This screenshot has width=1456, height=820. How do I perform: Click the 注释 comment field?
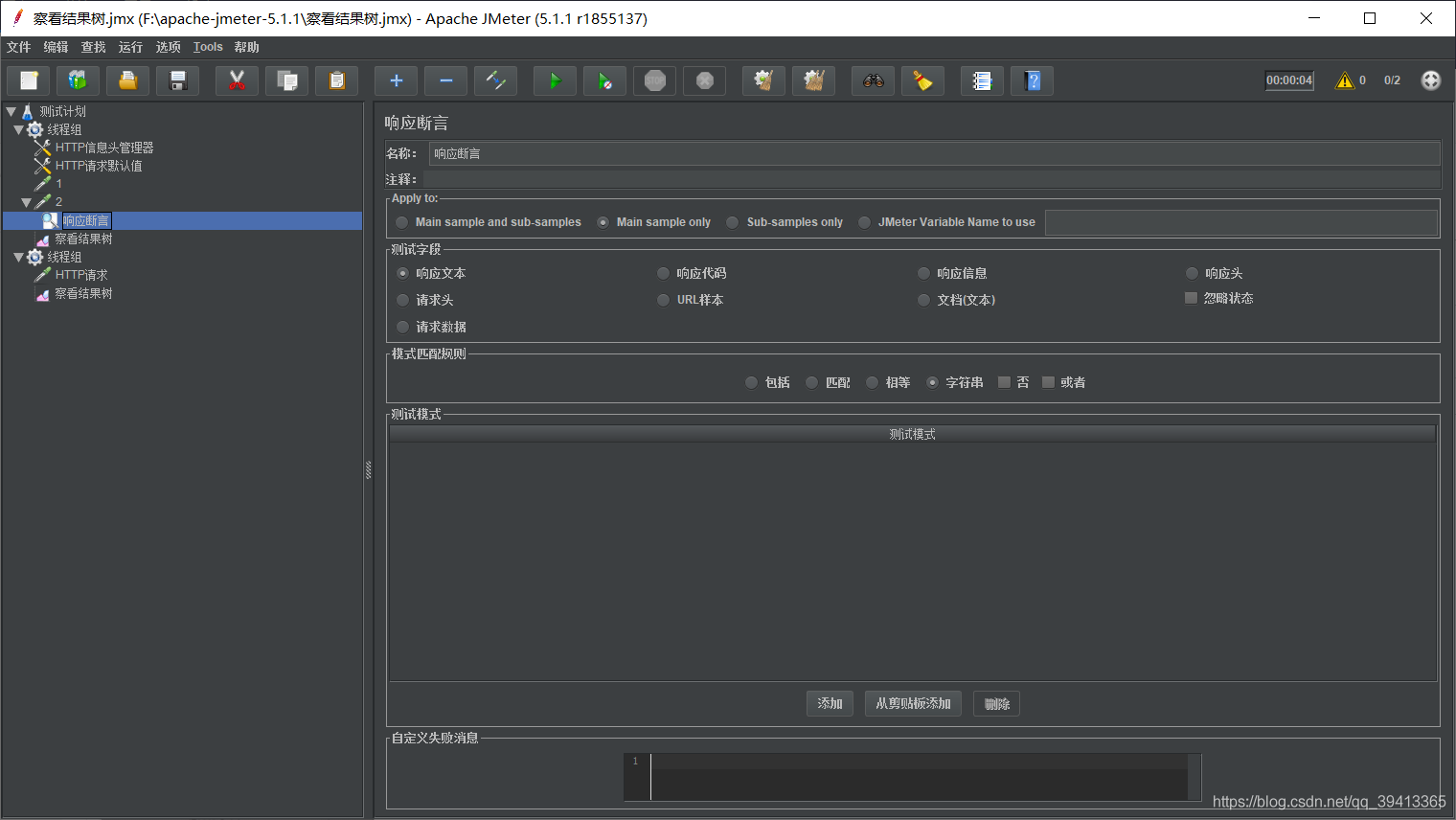tap(931, 179)
